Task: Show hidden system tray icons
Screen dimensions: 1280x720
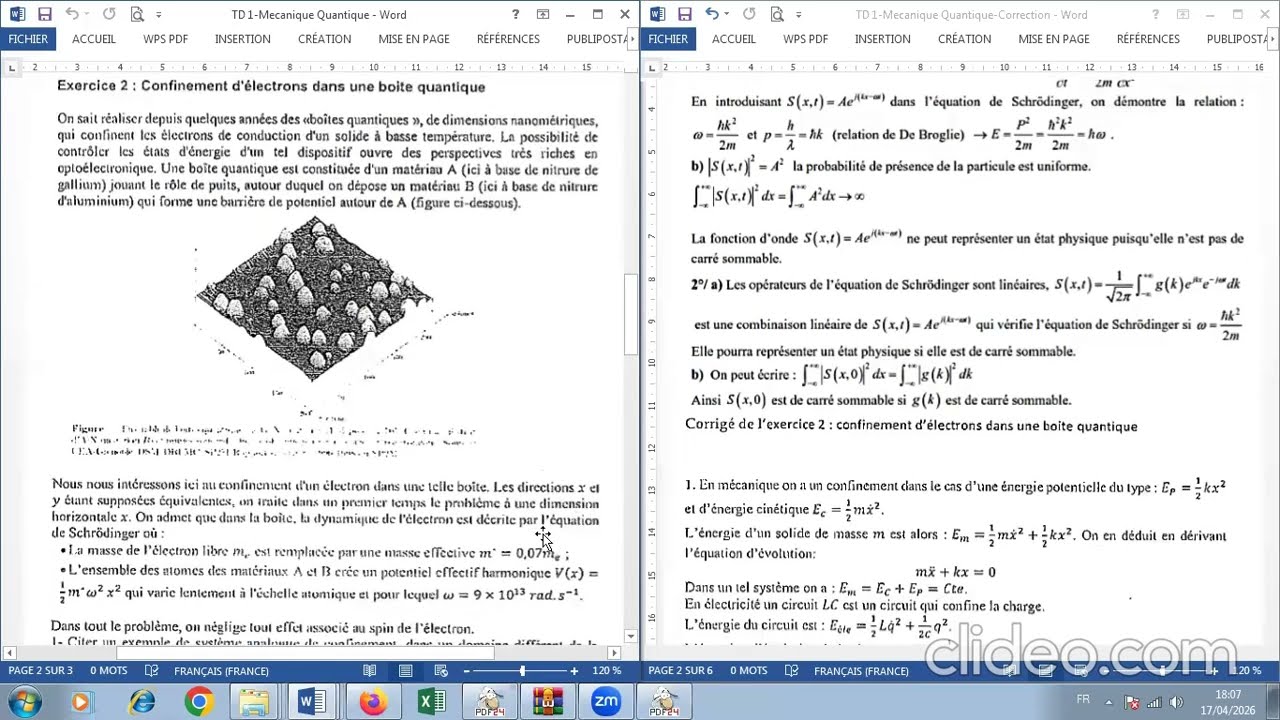Action: point(1108,702)
